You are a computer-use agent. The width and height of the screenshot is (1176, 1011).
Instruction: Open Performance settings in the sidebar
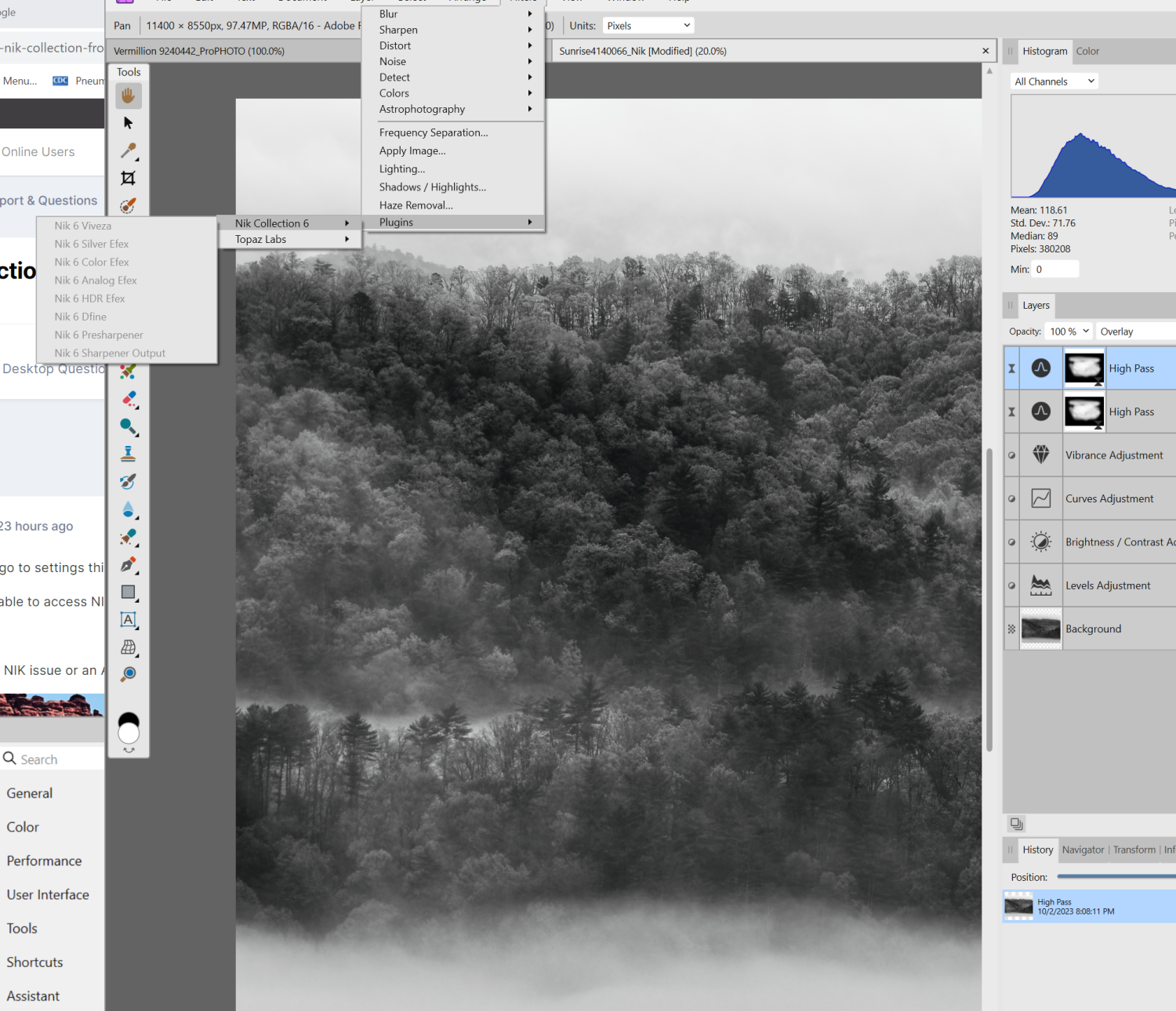pos(44,861)
